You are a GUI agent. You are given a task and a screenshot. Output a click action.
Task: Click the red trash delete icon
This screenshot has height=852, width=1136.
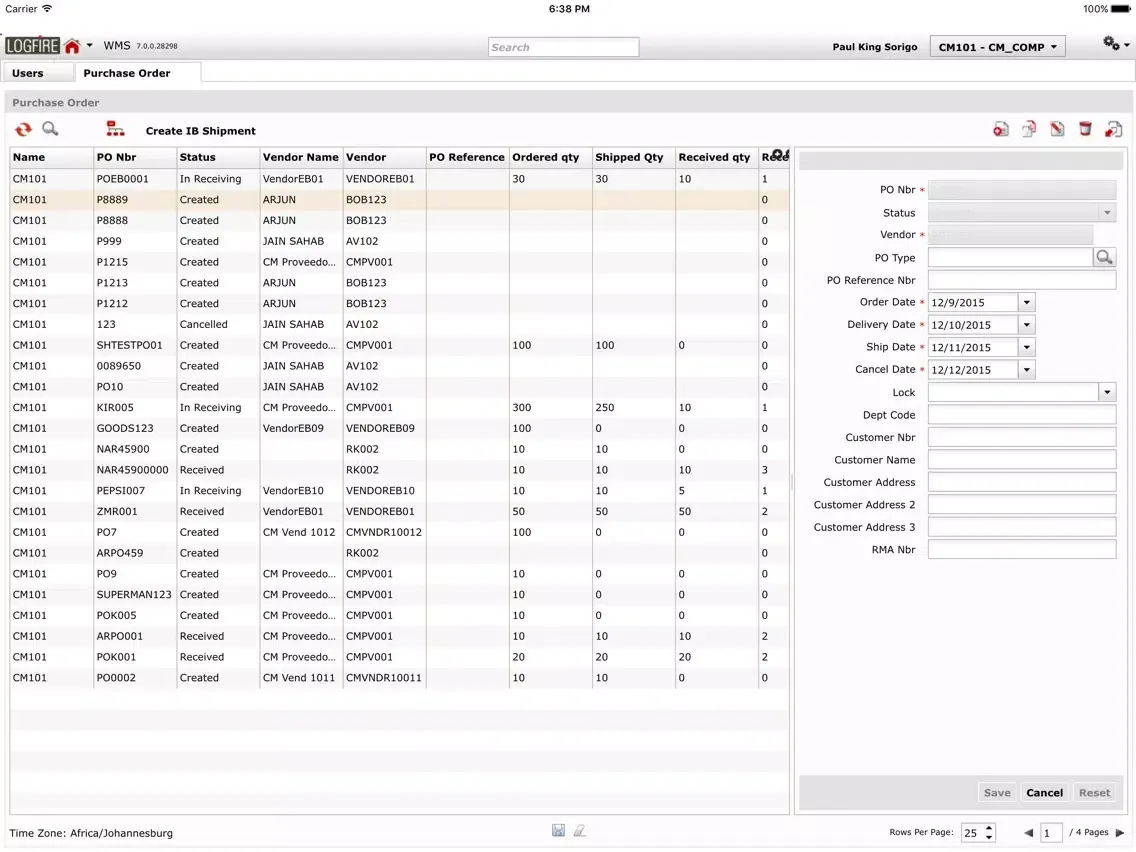(1085, 130)
